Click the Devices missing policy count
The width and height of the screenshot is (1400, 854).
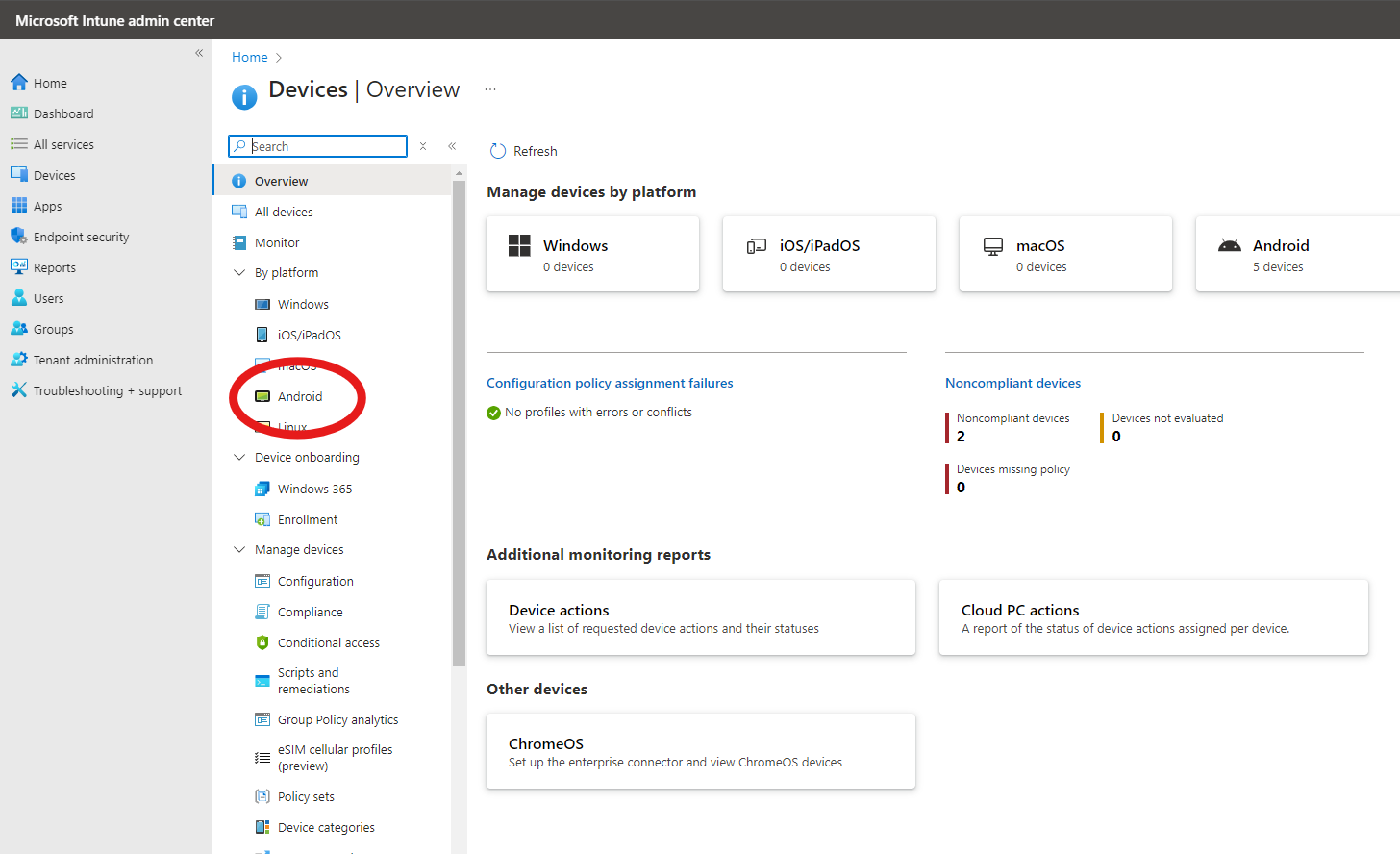point(961,488)
